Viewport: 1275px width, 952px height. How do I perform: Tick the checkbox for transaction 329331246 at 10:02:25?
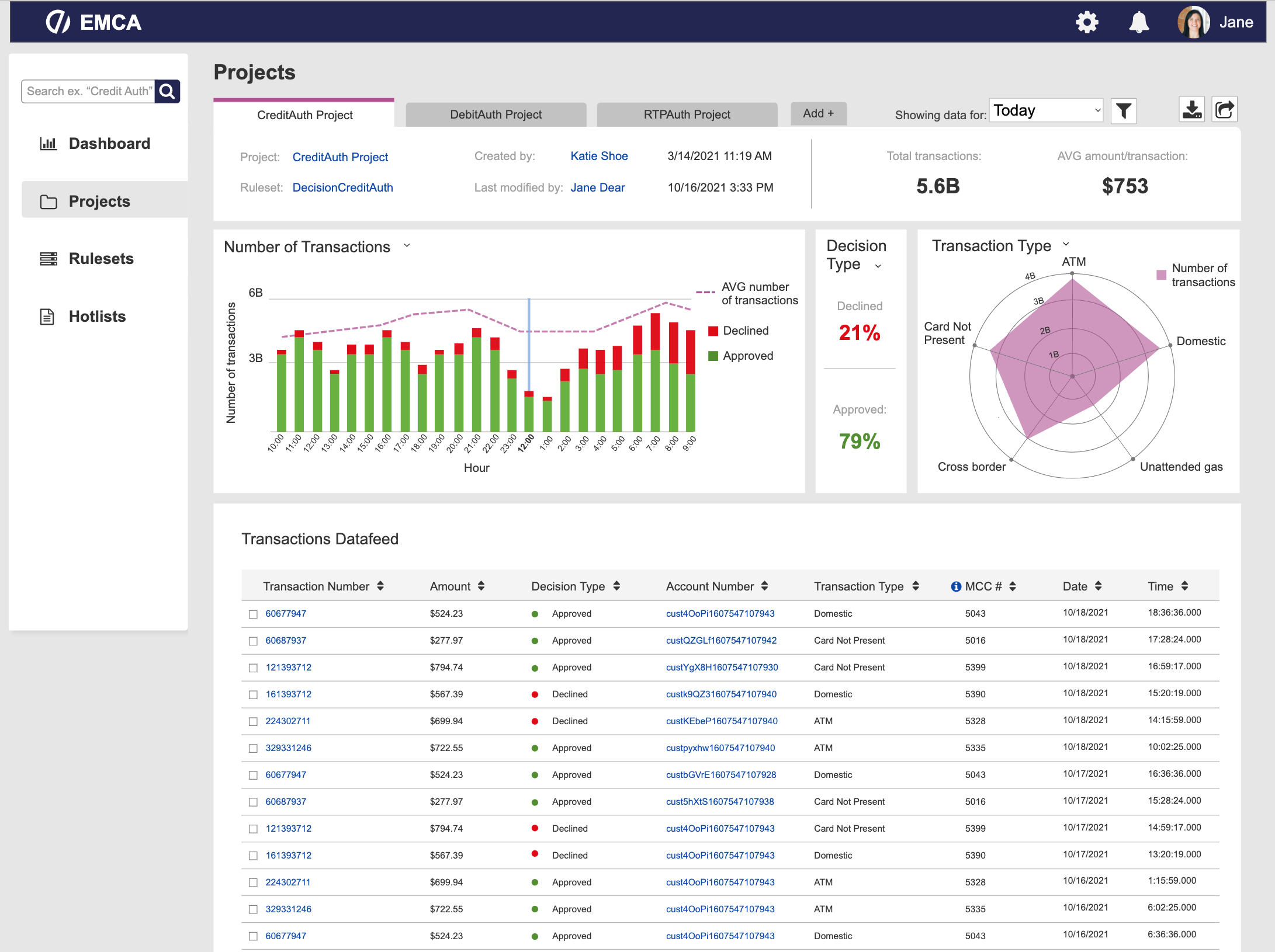(253, 748)
